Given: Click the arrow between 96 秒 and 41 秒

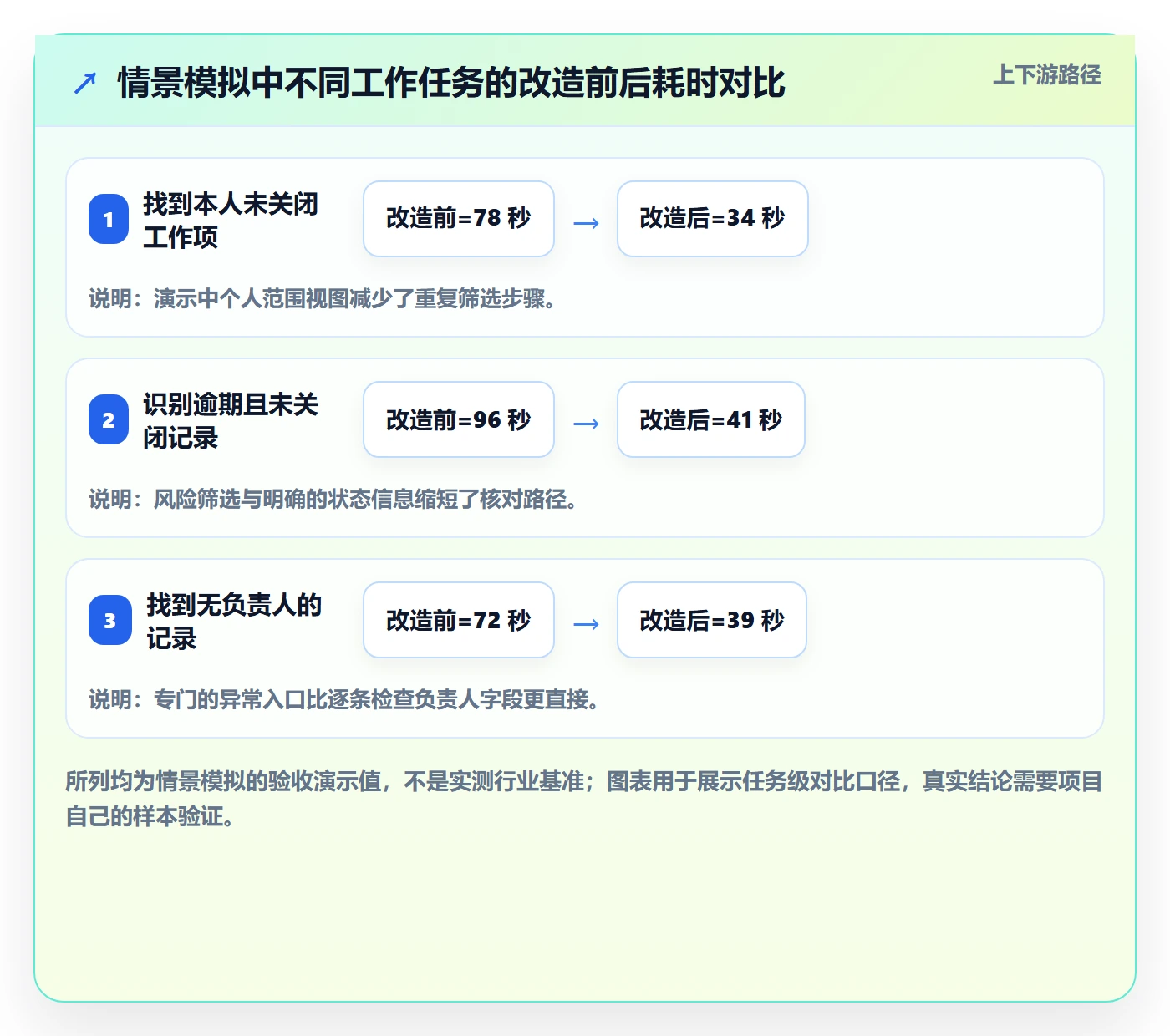Looking at the screenshot, I should (x=586, y=423).
